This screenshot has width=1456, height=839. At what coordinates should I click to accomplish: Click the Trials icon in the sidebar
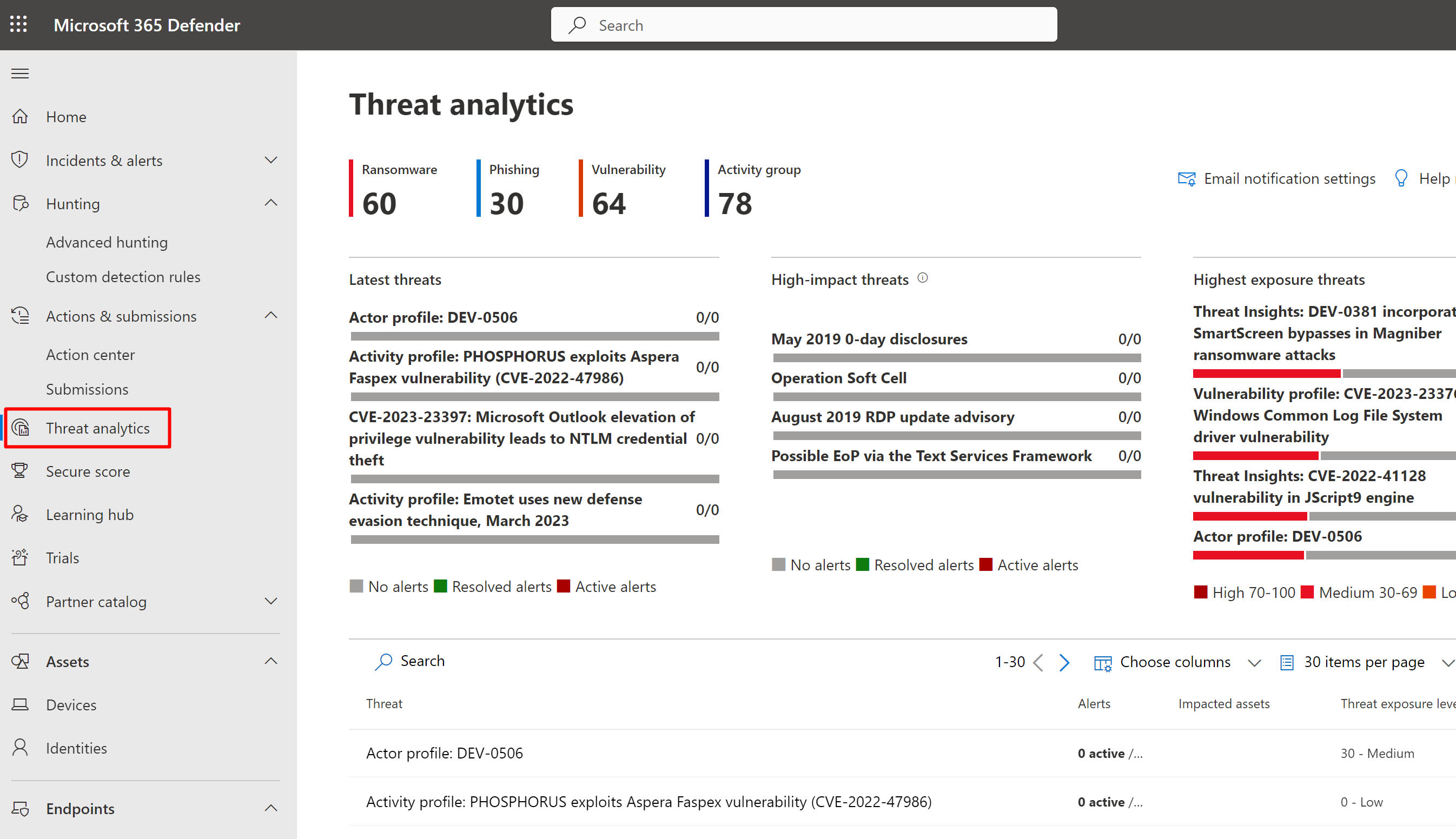click(20, 557)
